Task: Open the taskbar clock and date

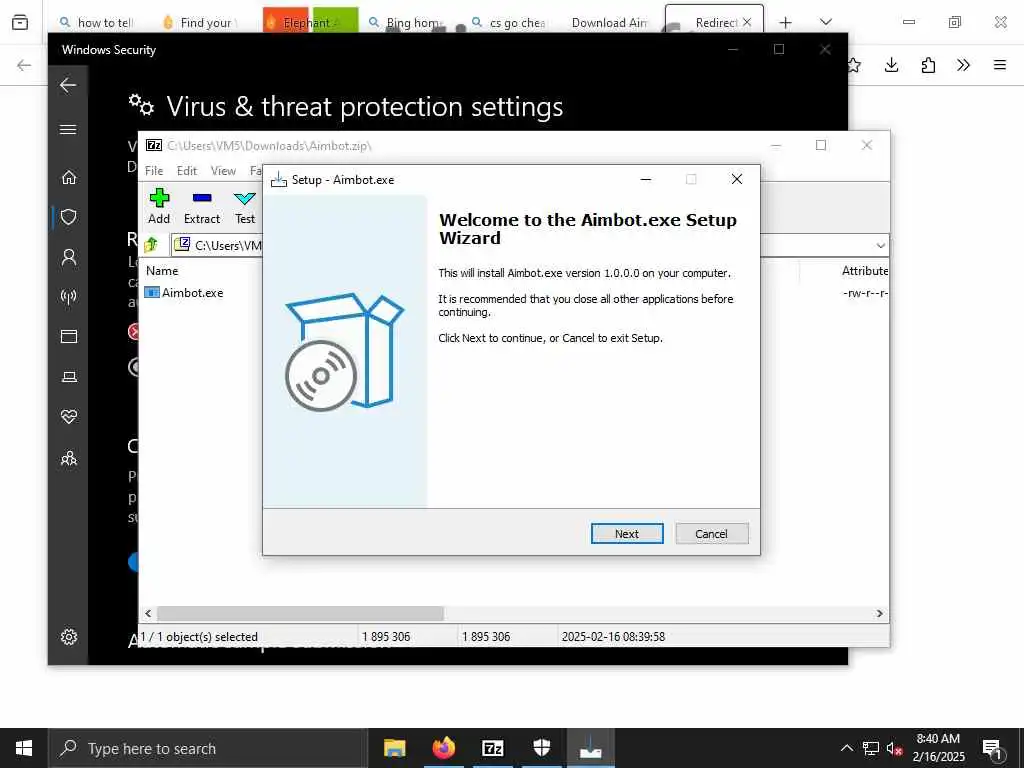Action: (x=938, y=748)
